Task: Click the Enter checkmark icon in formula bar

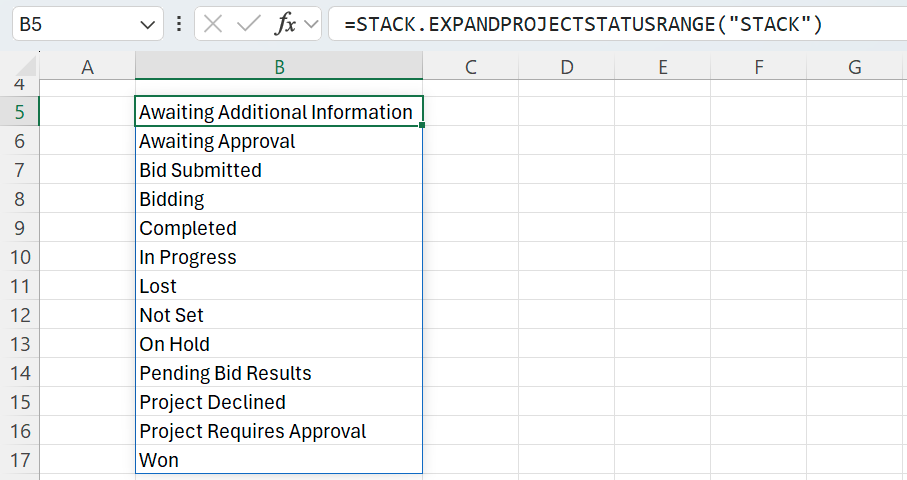Action: point(247,24)
